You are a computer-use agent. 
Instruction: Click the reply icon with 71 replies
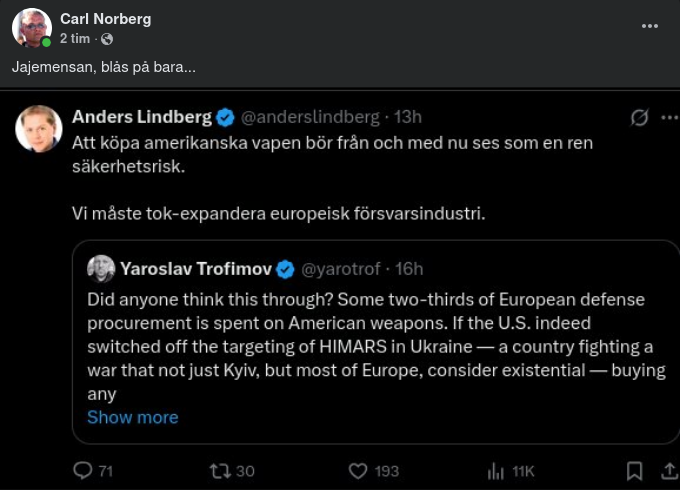(x=84, y=470)
